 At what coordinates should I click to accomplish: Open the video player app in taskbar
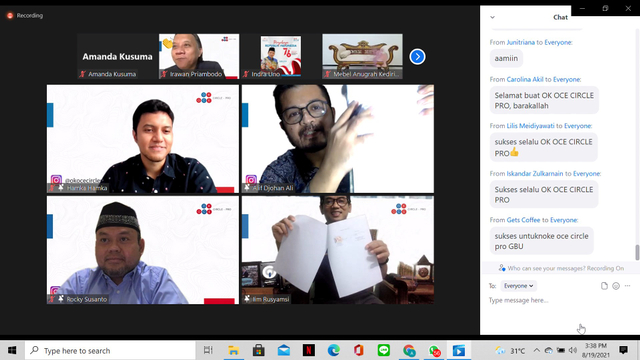[459, 351]
